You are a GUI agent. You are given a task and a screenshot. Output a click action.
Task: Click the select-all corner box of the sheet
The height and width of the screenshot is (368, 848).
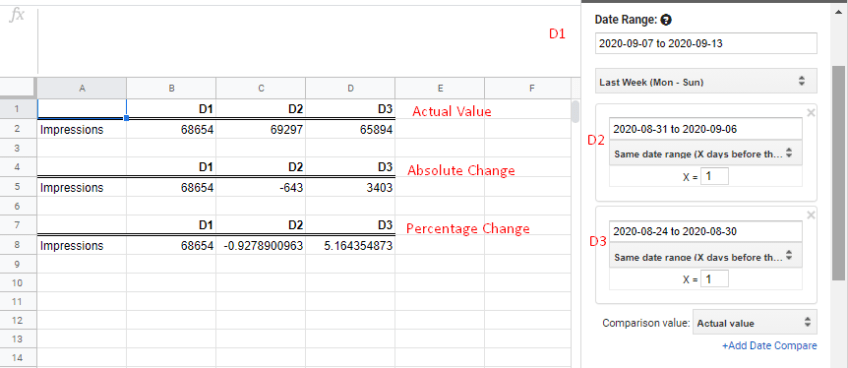pos(18,88)
